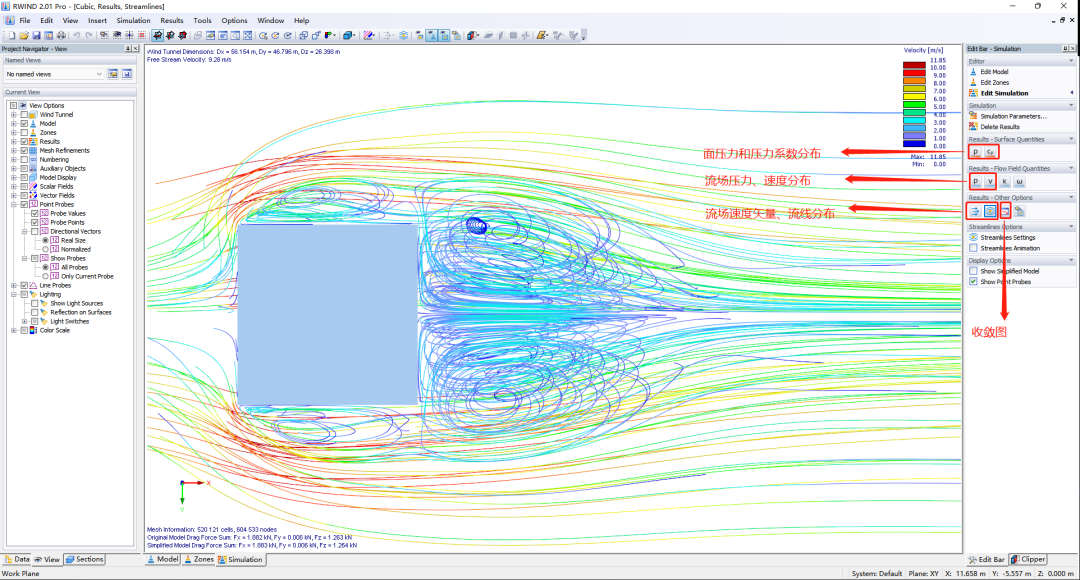Viewport: 1080px width, 580px height.
Task: Expand the Wind Tunnel tree node
Action: click(x=13, y=114)
